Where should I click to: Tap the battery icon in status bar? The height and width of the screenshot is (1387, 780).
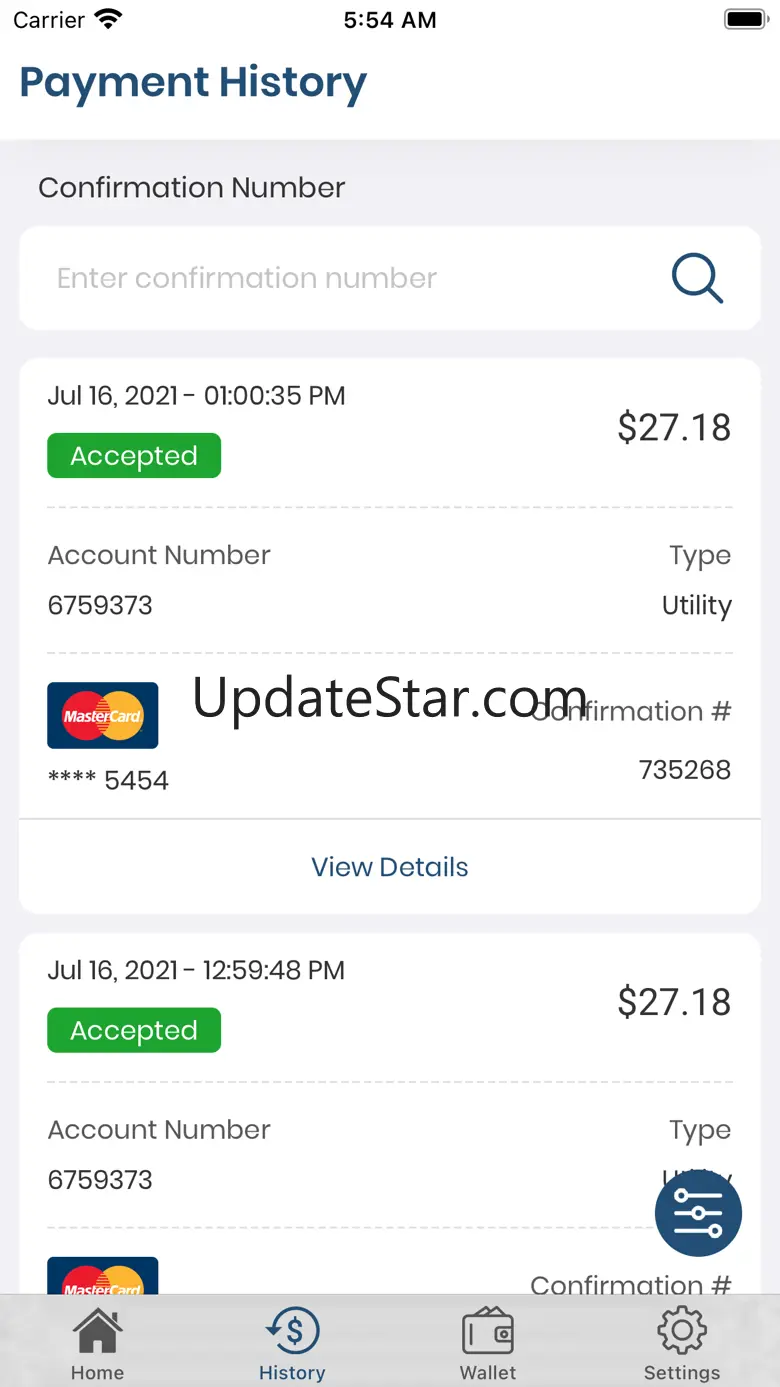click(745, 20)
